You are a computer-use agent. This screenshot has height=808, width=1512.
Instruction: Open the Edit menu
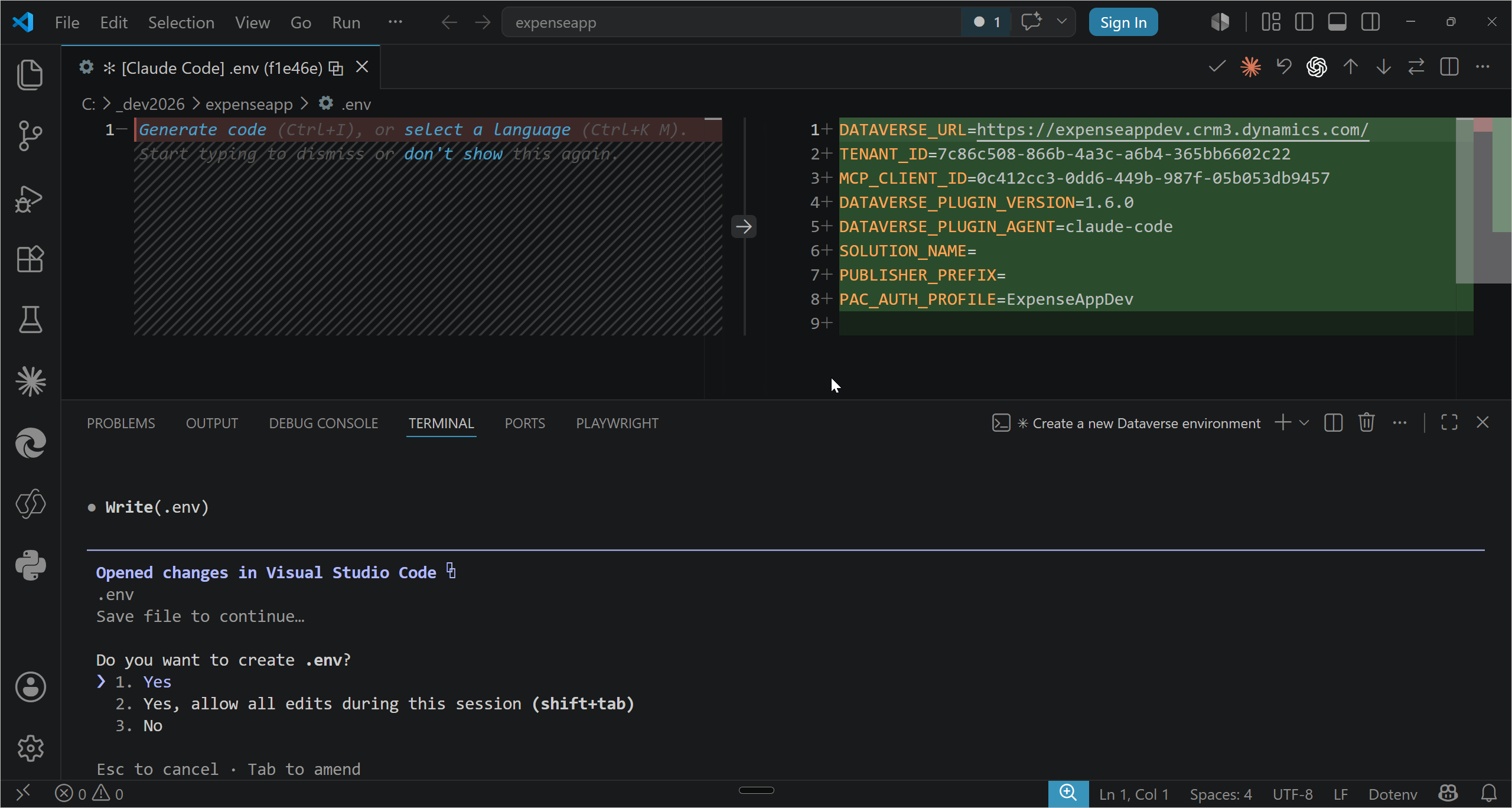pyautogui.click(x=113, y=22)
